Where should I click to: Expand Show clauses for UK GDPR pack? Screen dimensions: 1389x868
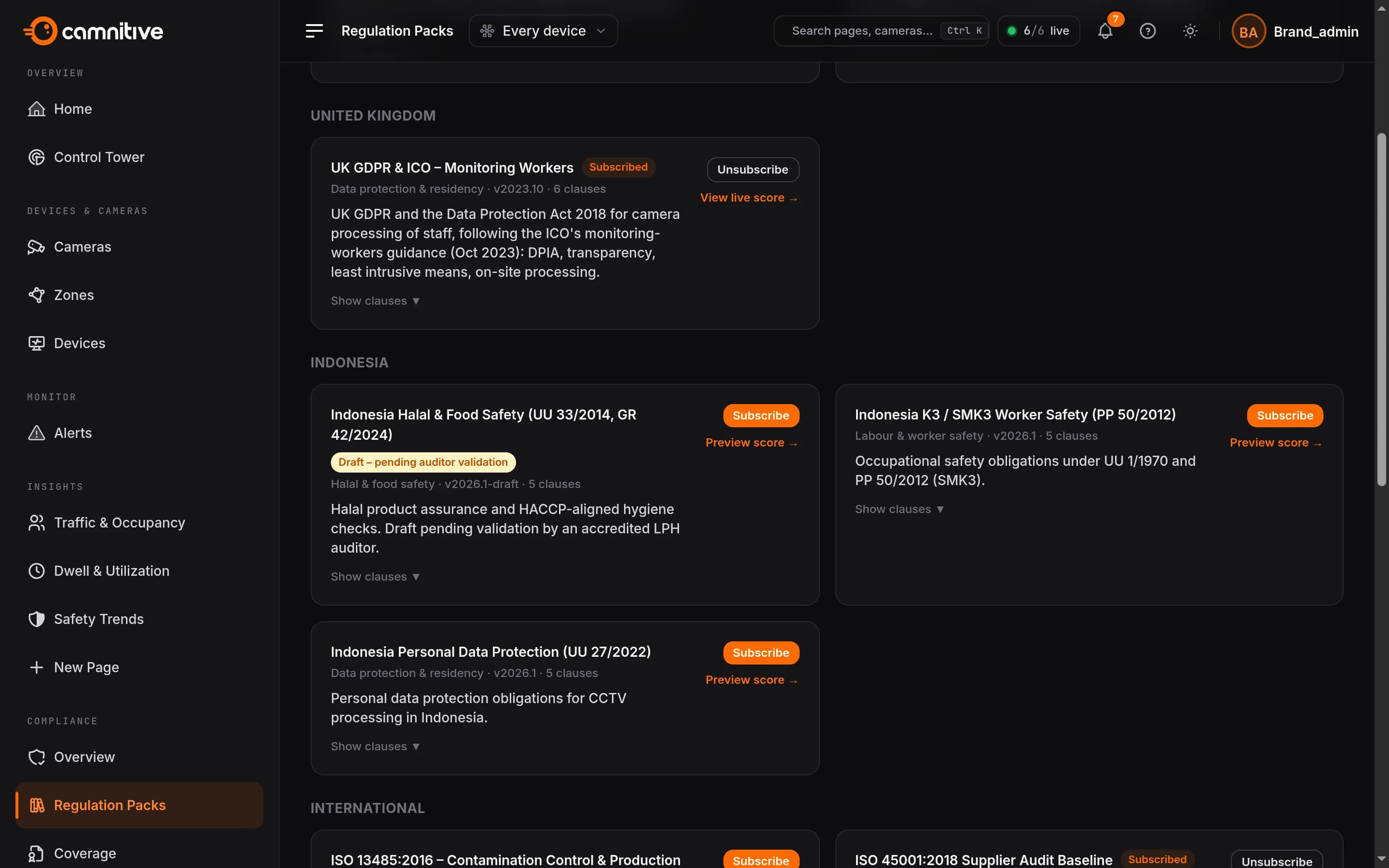(375, 301)
